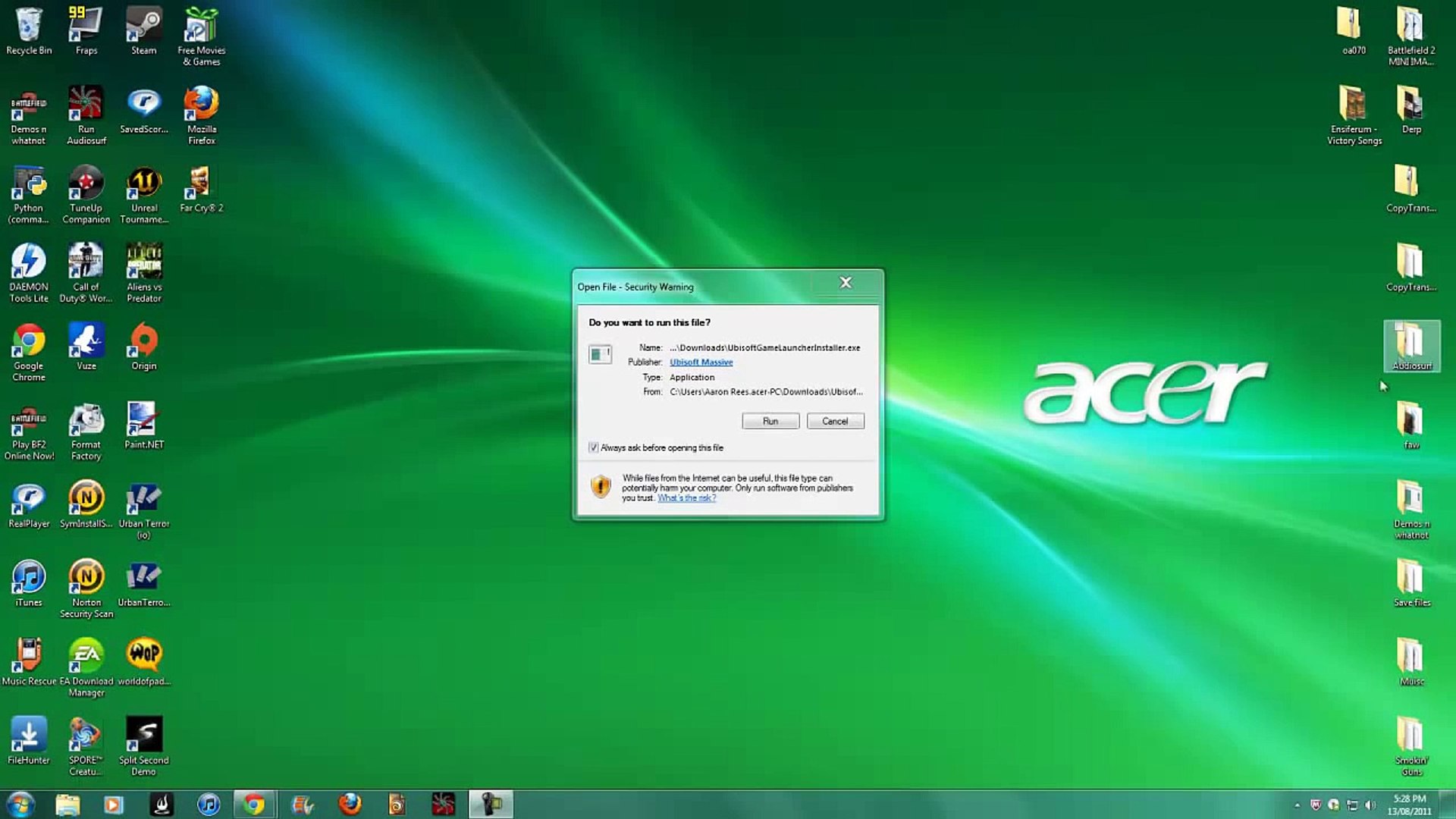Click the volume speaker tray icon
The height and width of the screenshot is (819, 1456).
point(1370,805)
